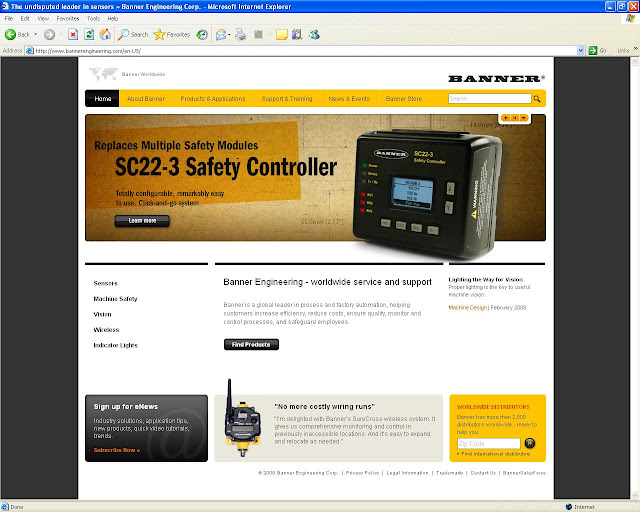Viewport: 640px width, 512px height.
Task: Expand the Links toolbar chevron
Action: point(636,49)
